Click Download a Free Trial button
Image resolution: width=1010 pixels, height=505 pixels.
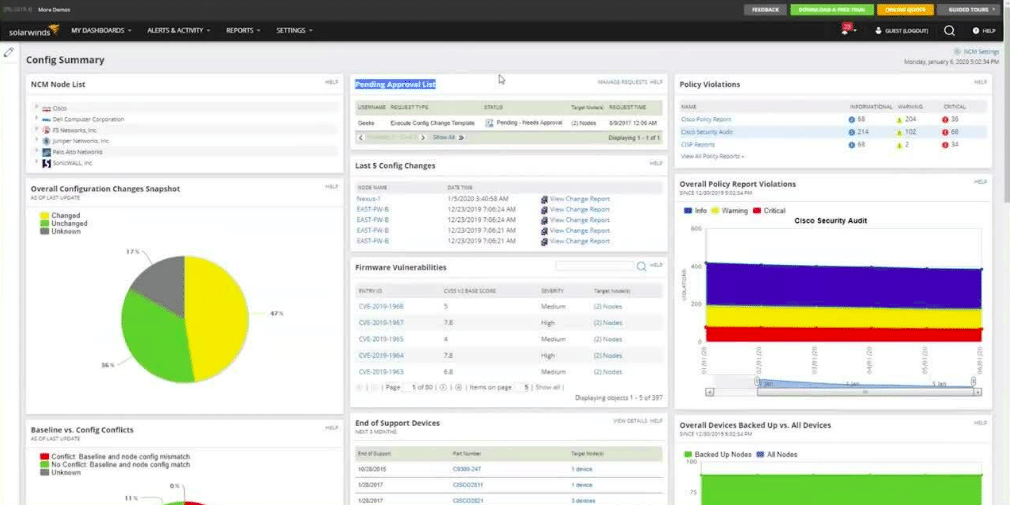832,10
